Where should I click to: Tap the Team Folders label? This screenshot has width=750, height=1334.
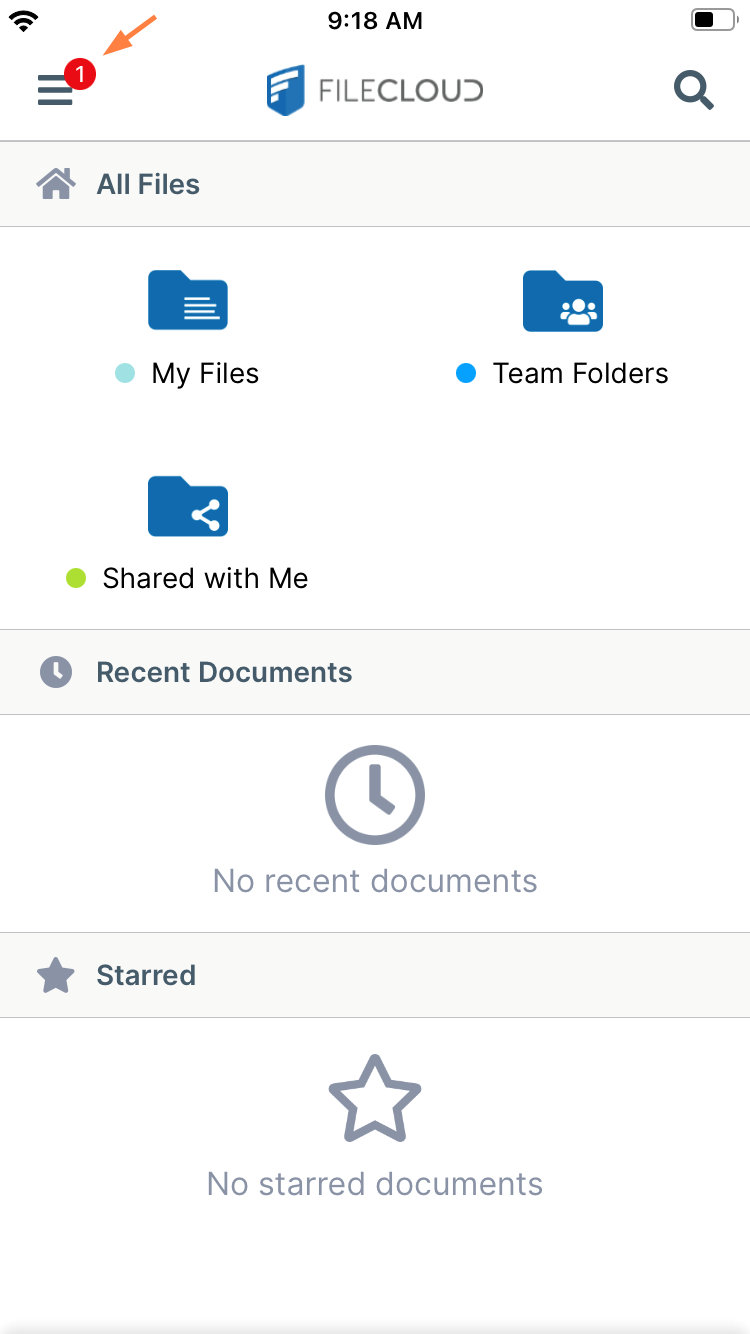click(580, 374)
